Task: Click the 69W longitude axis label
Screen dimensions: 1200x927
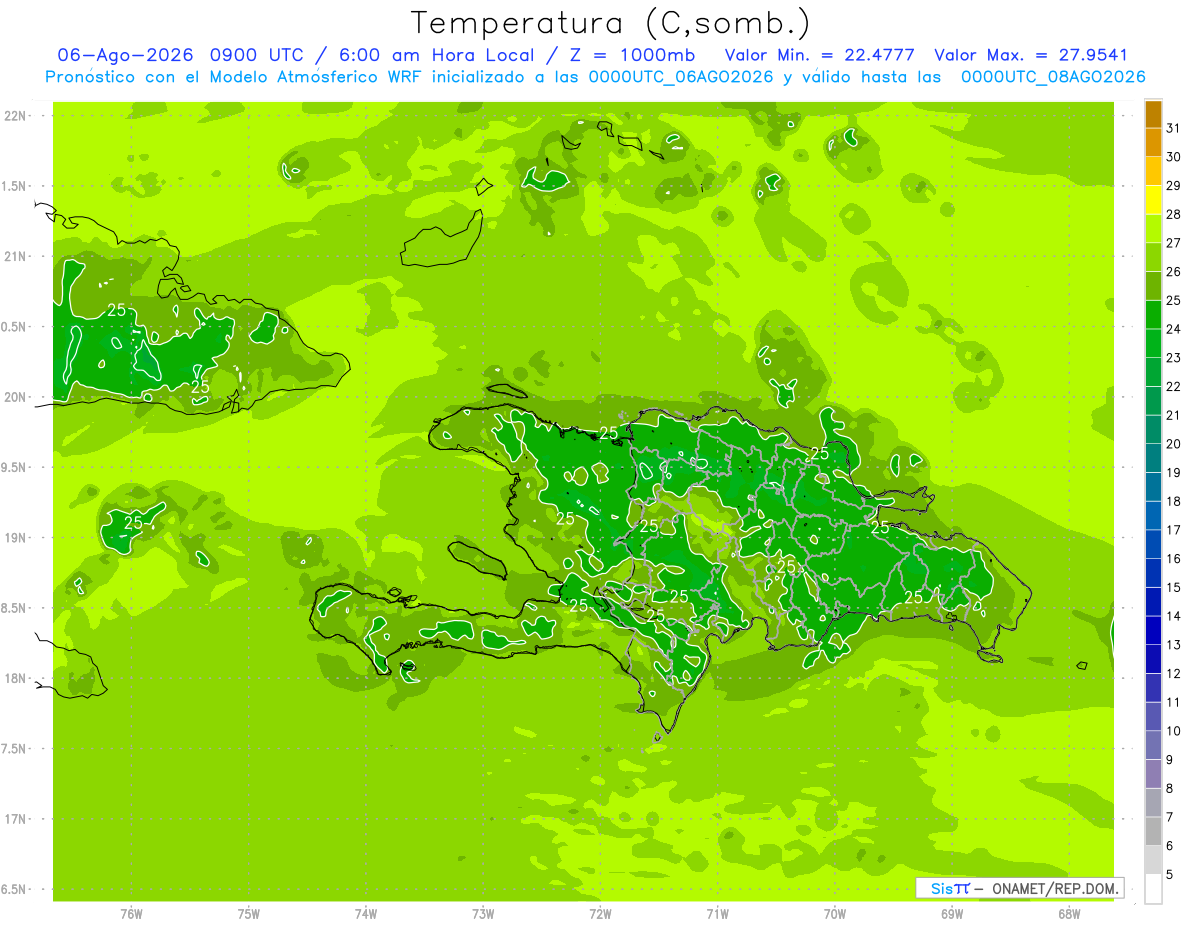Action: (952, 914)
